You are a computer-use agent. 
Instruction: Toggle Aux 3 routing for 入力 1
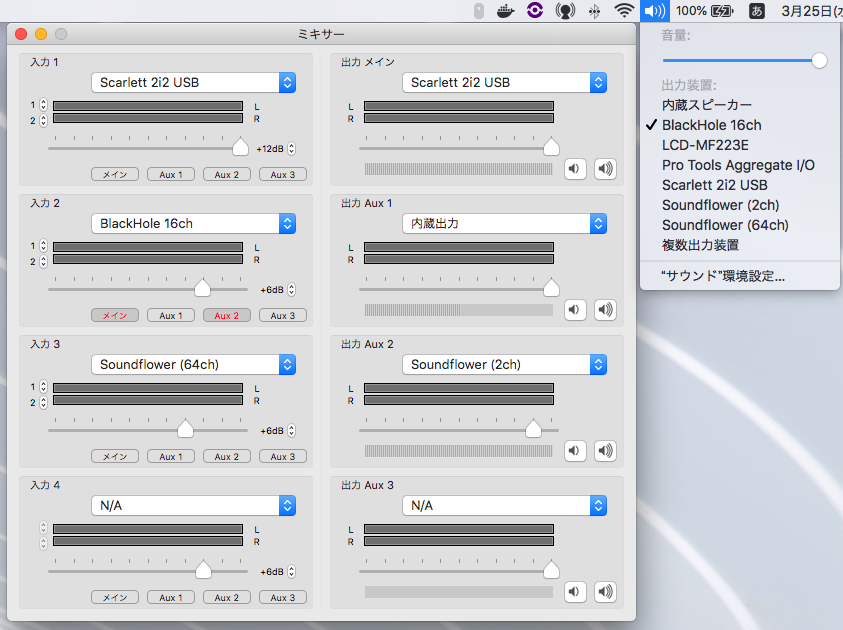coord(283,175)
